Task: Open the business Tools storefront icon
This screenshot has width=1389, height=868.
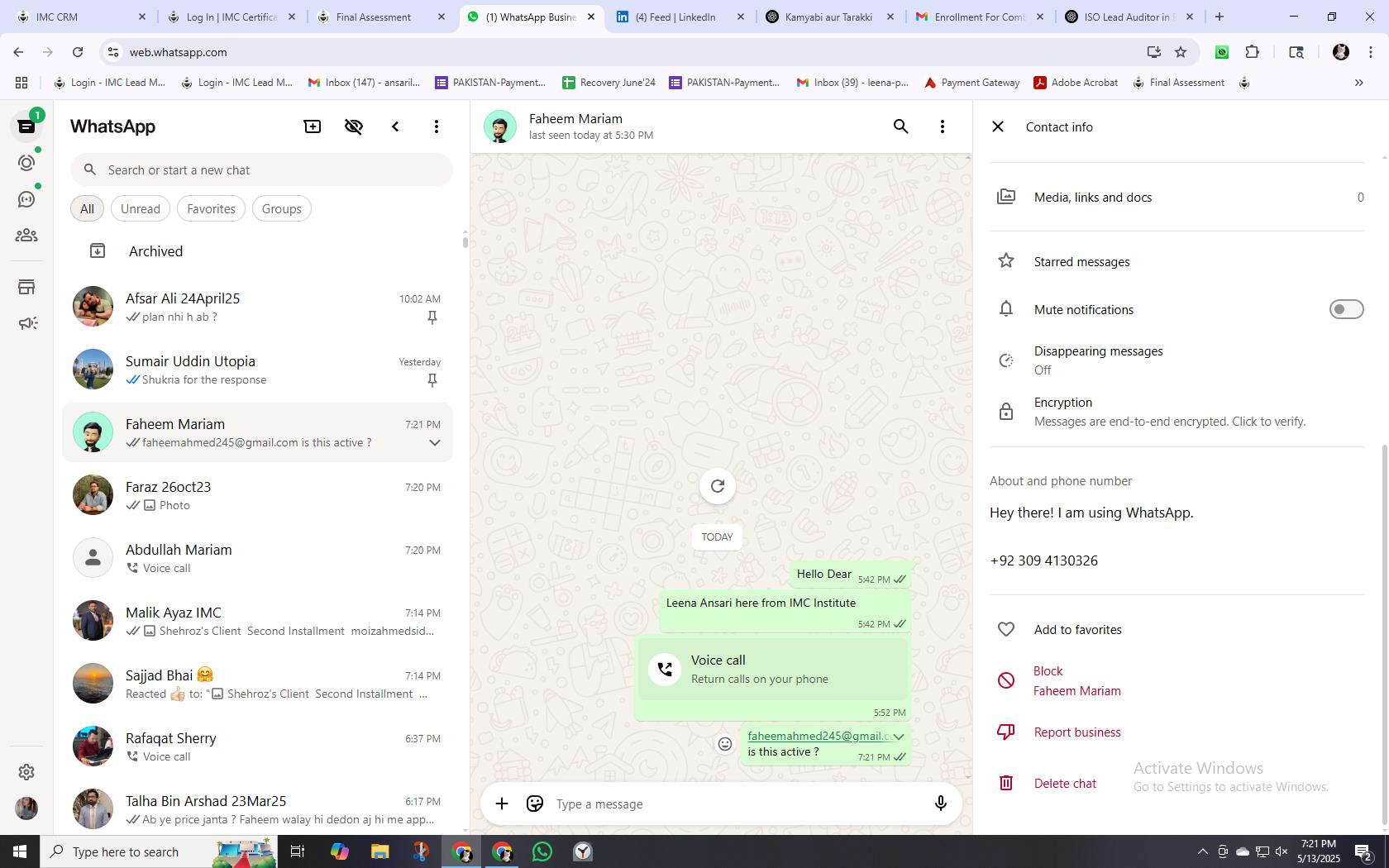Action: [26, 287]
